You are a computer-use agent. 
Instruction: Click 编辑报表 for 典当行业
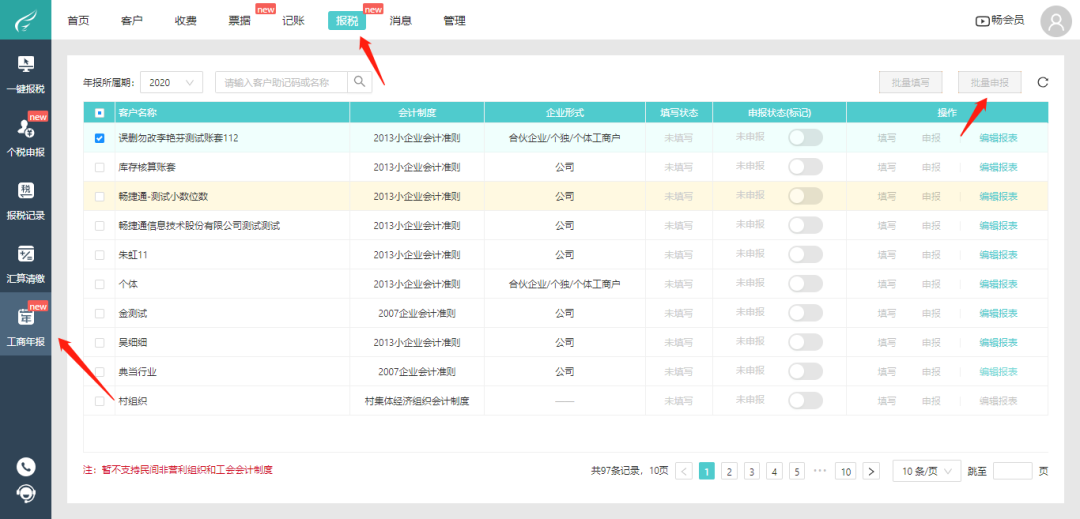[x=999, y=372]
